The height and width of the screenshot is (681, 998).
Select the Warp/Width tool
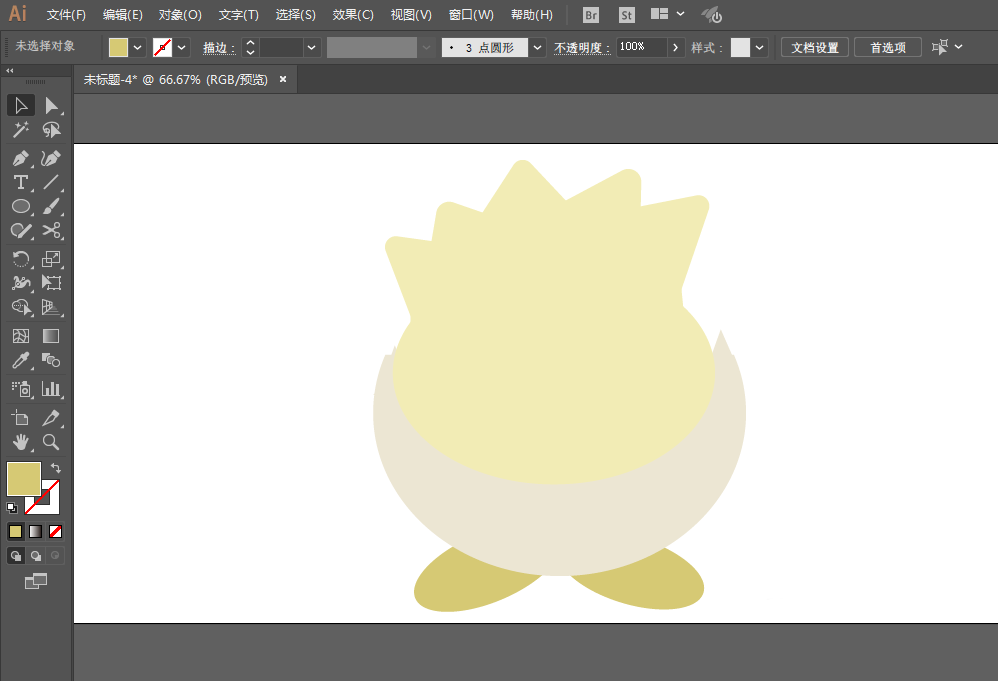coord(21,283)
